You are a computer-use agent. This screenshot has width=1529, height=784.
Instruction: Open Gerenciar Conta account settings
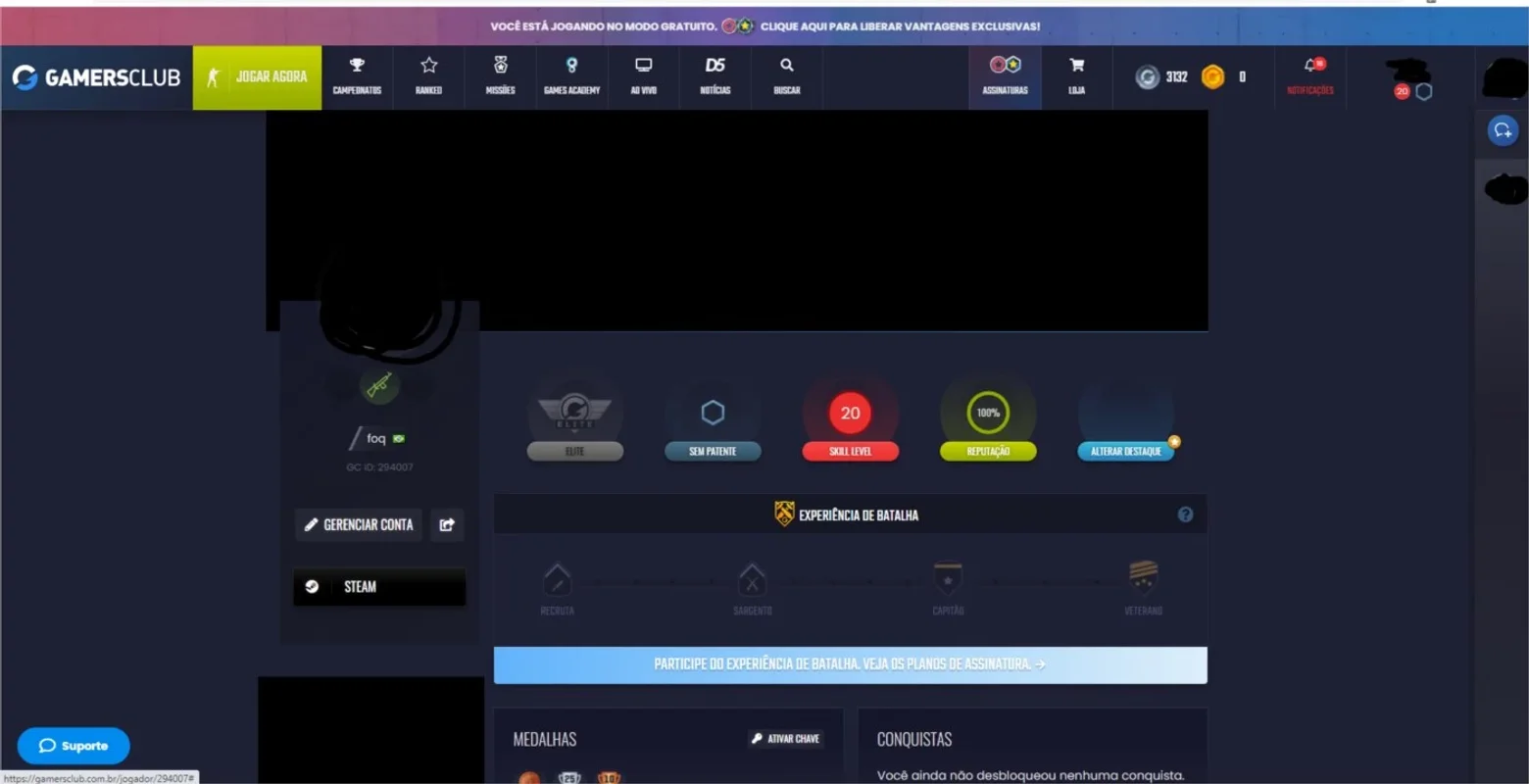359,524
